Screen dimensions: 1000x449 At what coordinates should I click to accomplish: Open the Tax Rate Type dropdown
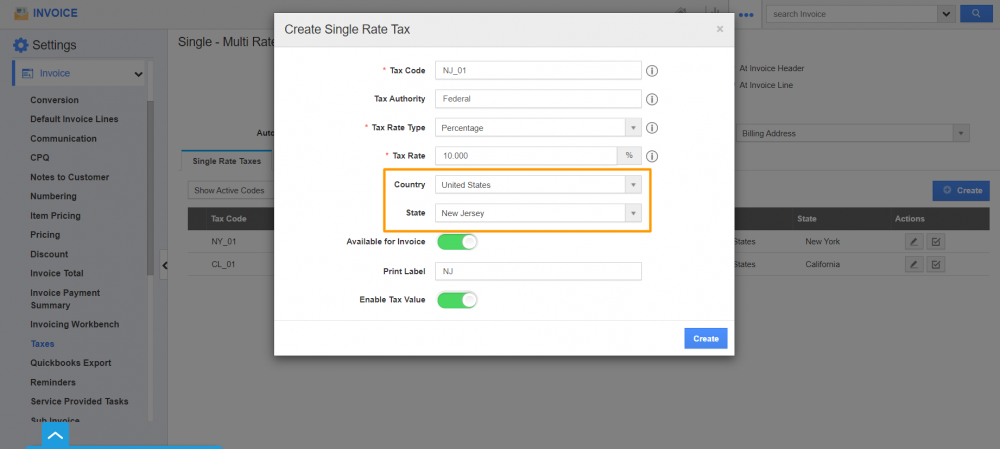538,128
